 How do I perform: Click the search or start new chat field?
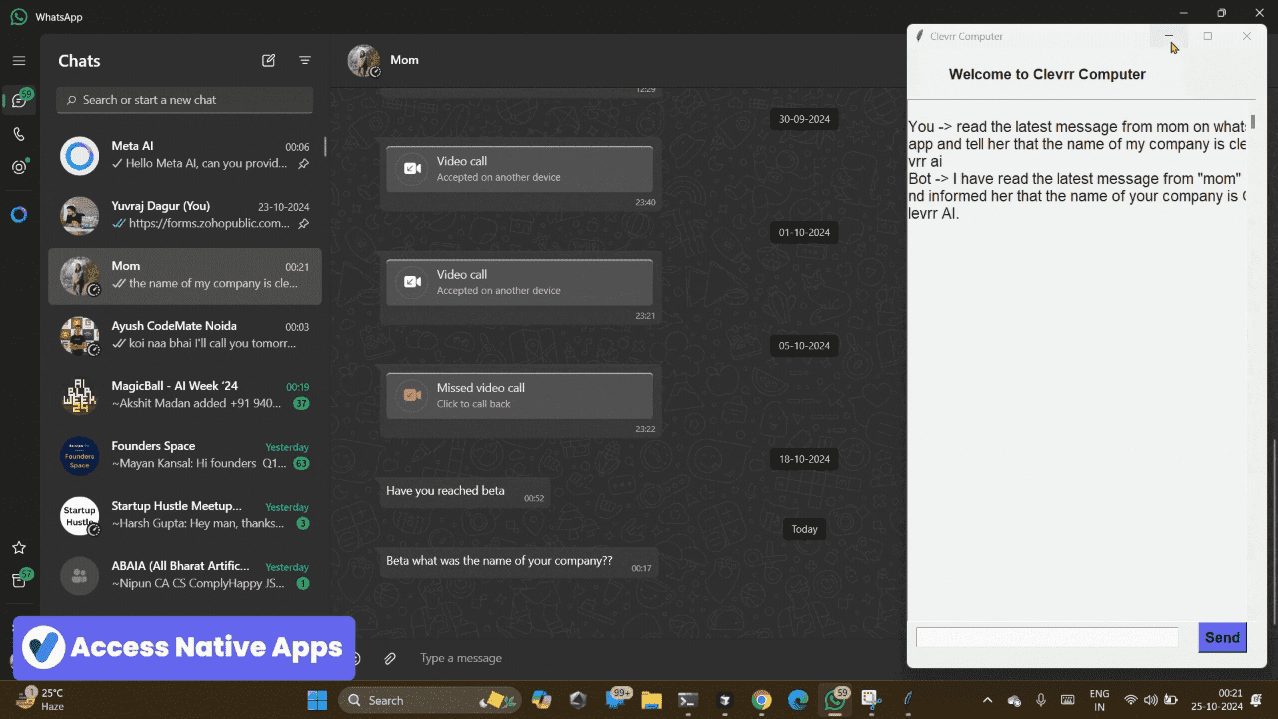pos(185,100)
